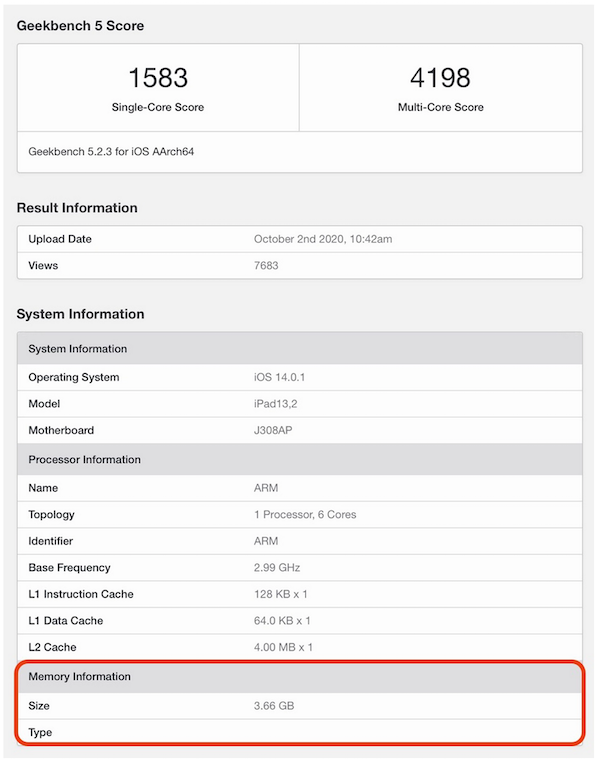600x764 pixels.
Task: Click the single-core score 1583
Action: (158, 78)
